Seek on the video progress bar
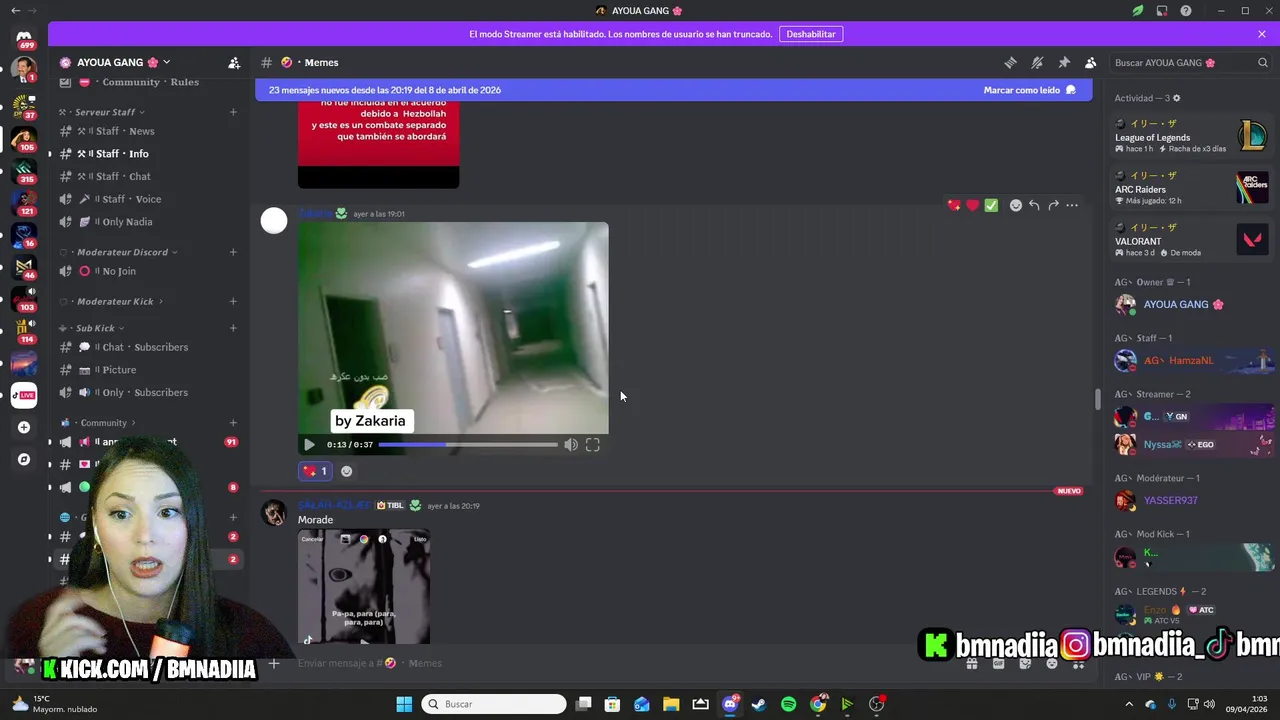 tap(468, 445)
